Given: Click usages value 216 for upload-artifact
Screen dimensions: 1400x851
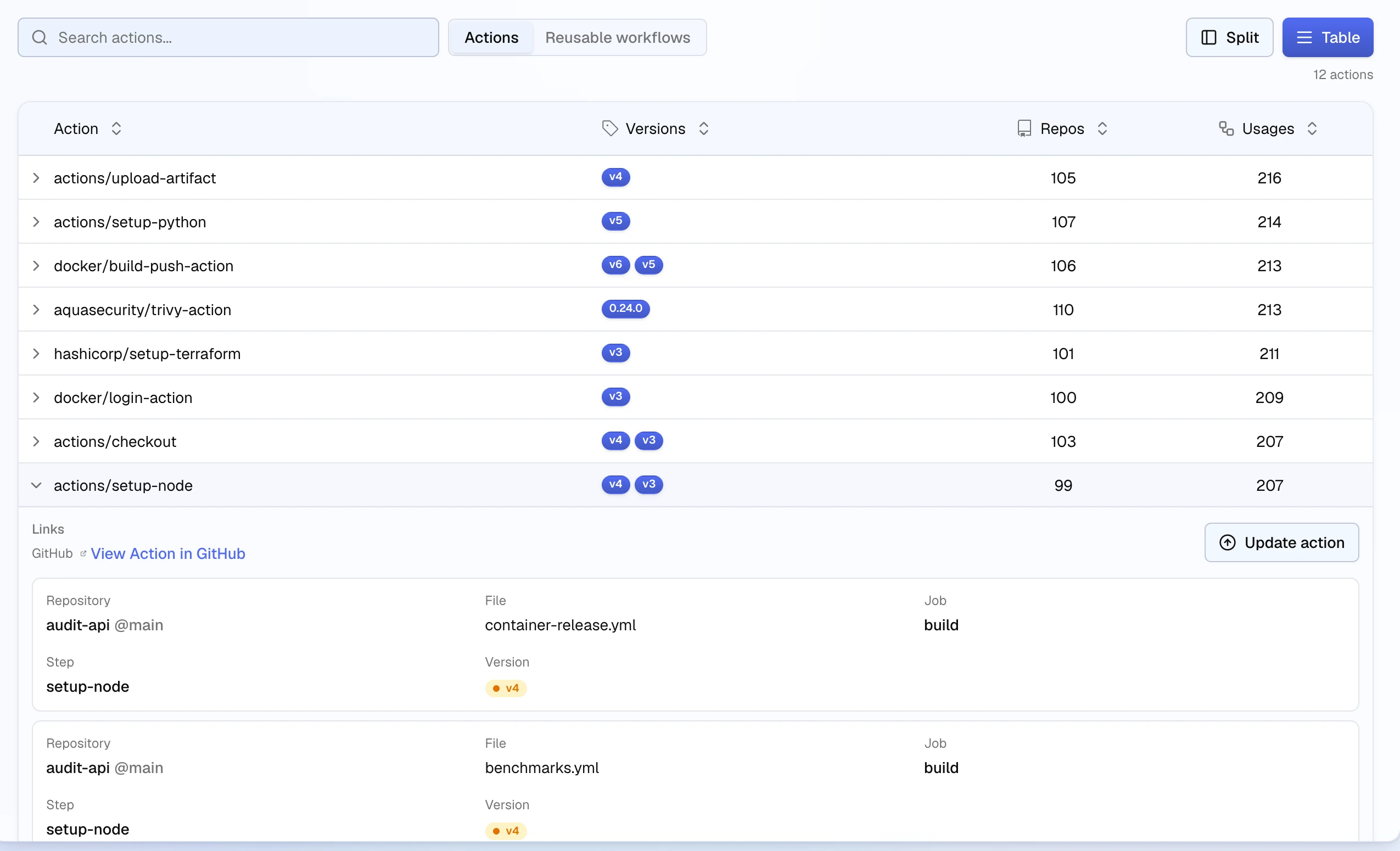Looking at the screenshot, I should 1269,178.
